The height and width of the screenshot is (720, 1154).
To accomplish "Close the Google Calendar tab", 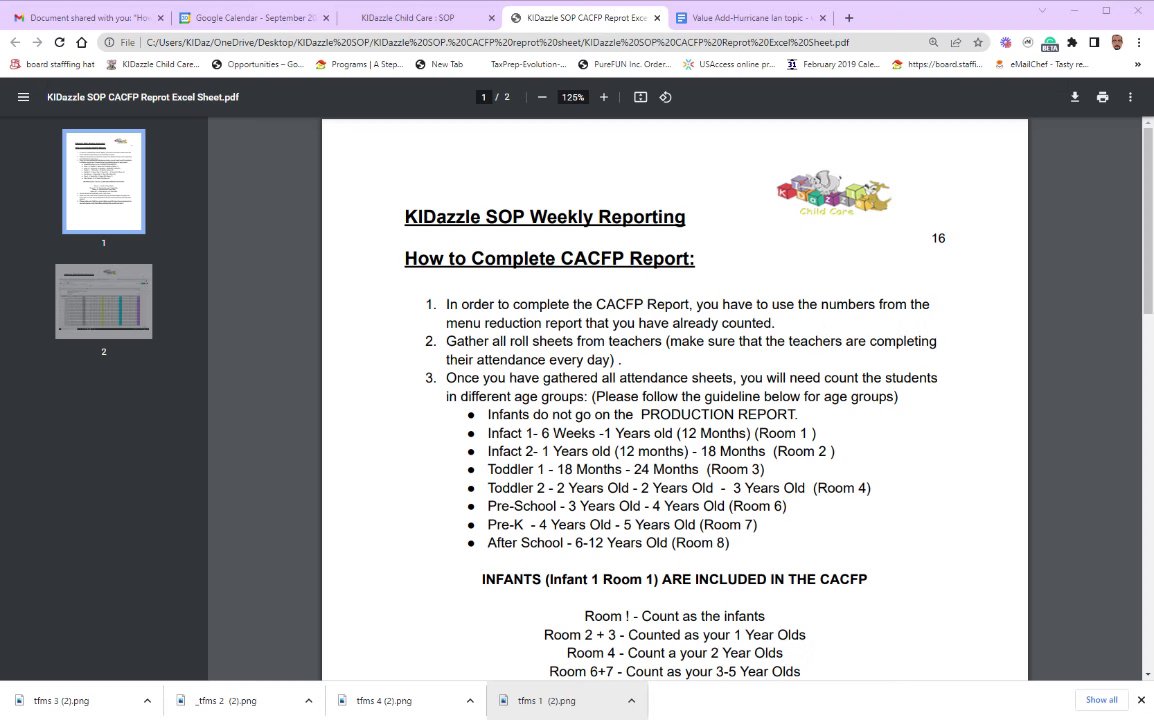I will (x=326, y=18).
